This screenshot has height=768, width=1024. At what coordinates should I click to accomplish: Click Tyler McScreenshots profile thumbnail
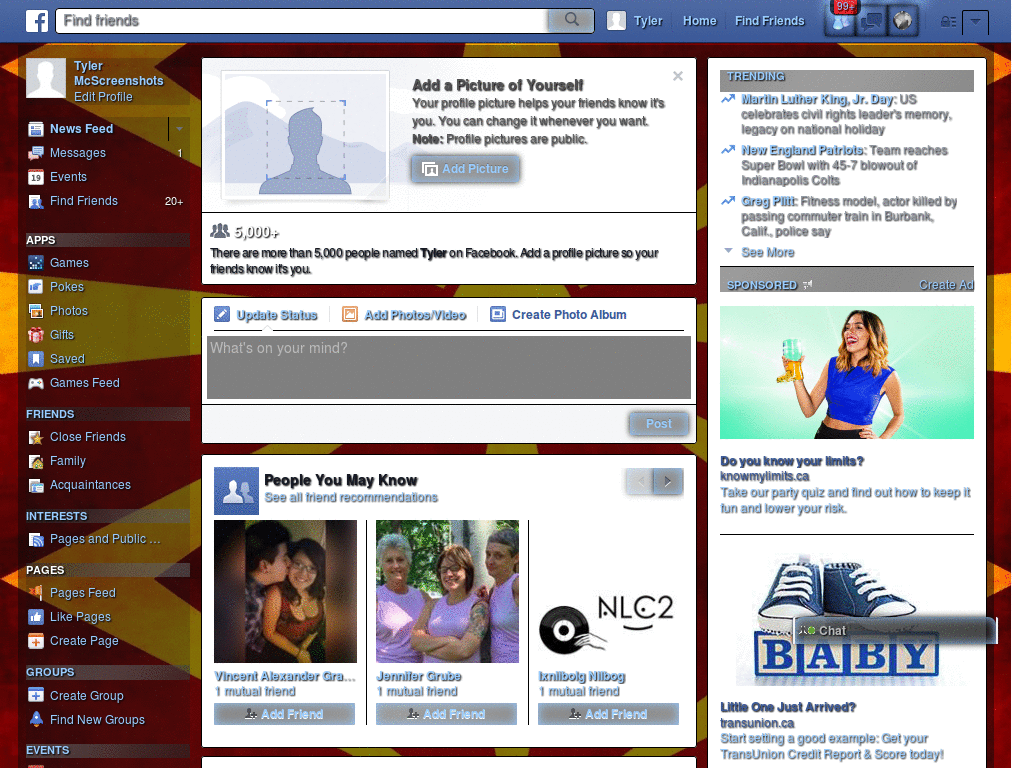(x=46, y=78)
